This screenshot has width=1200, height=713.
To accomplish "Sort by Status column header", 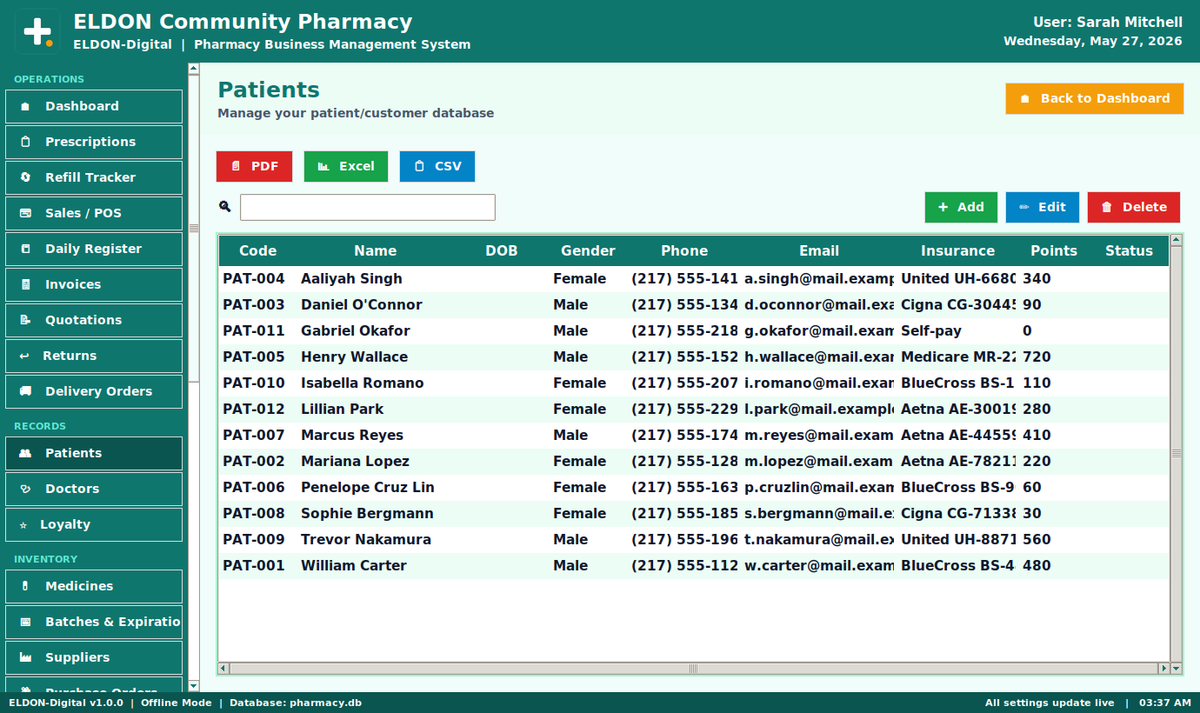I will tap(1129, 251).
